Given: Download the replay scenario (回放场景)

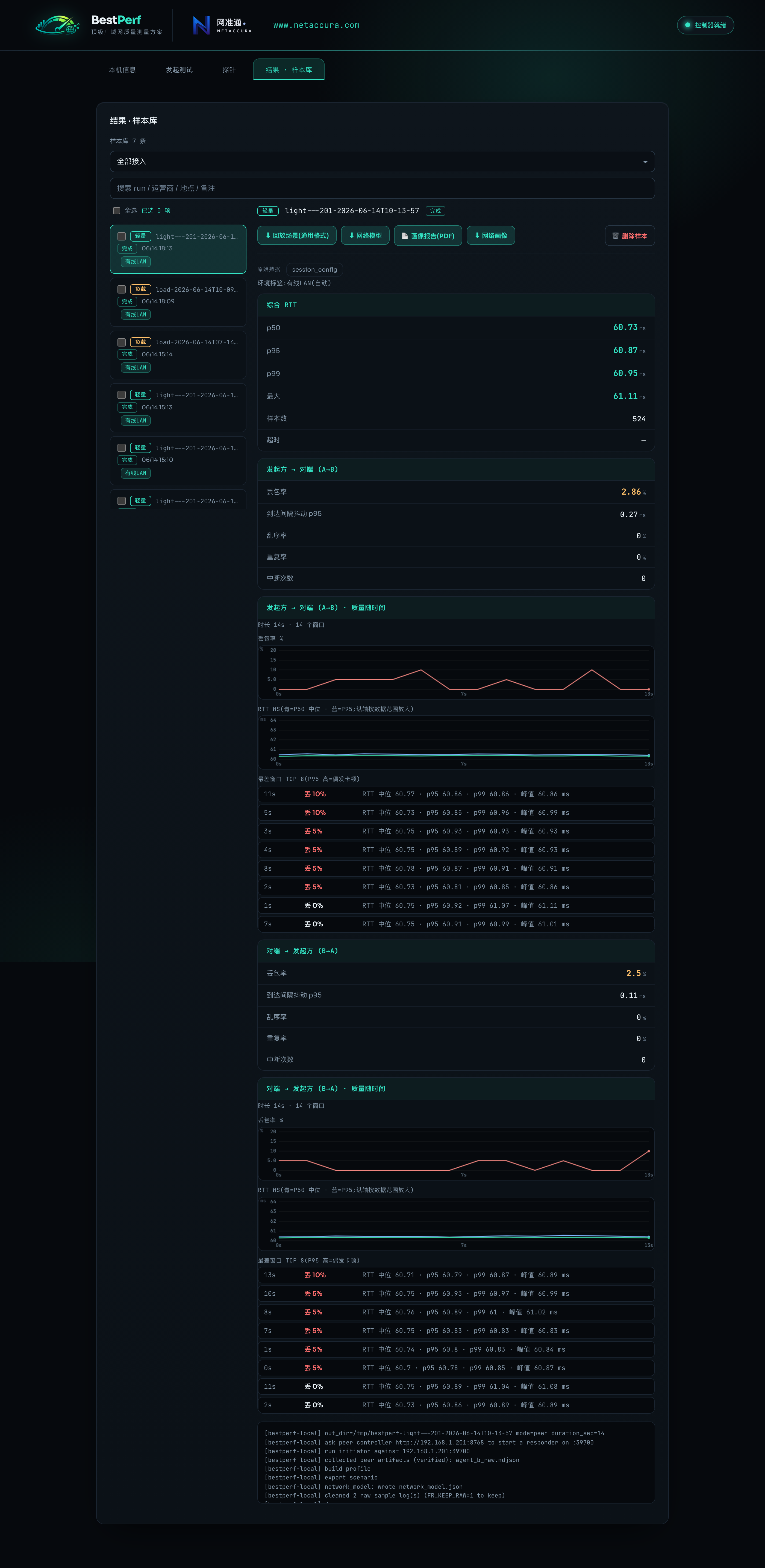Looking at the screenshot, I should 297,236.
